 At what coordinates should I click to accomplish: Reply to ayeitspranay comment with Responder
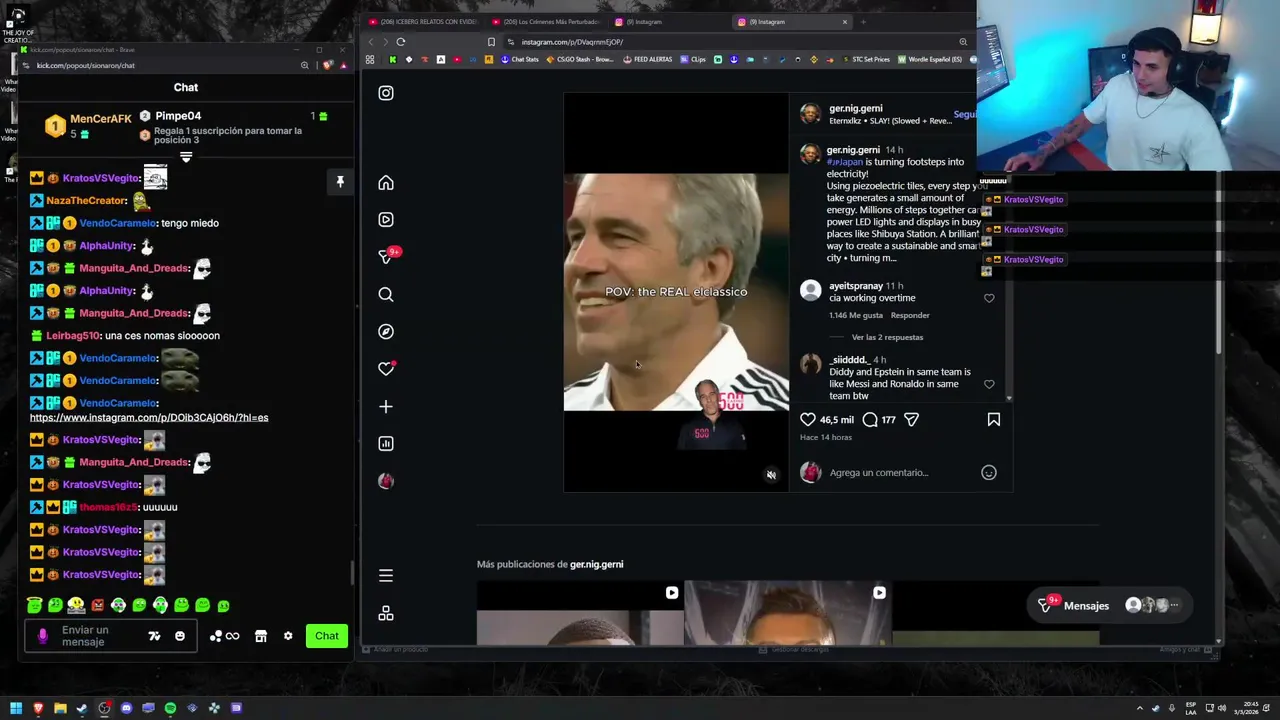click(x=910, y=316)
